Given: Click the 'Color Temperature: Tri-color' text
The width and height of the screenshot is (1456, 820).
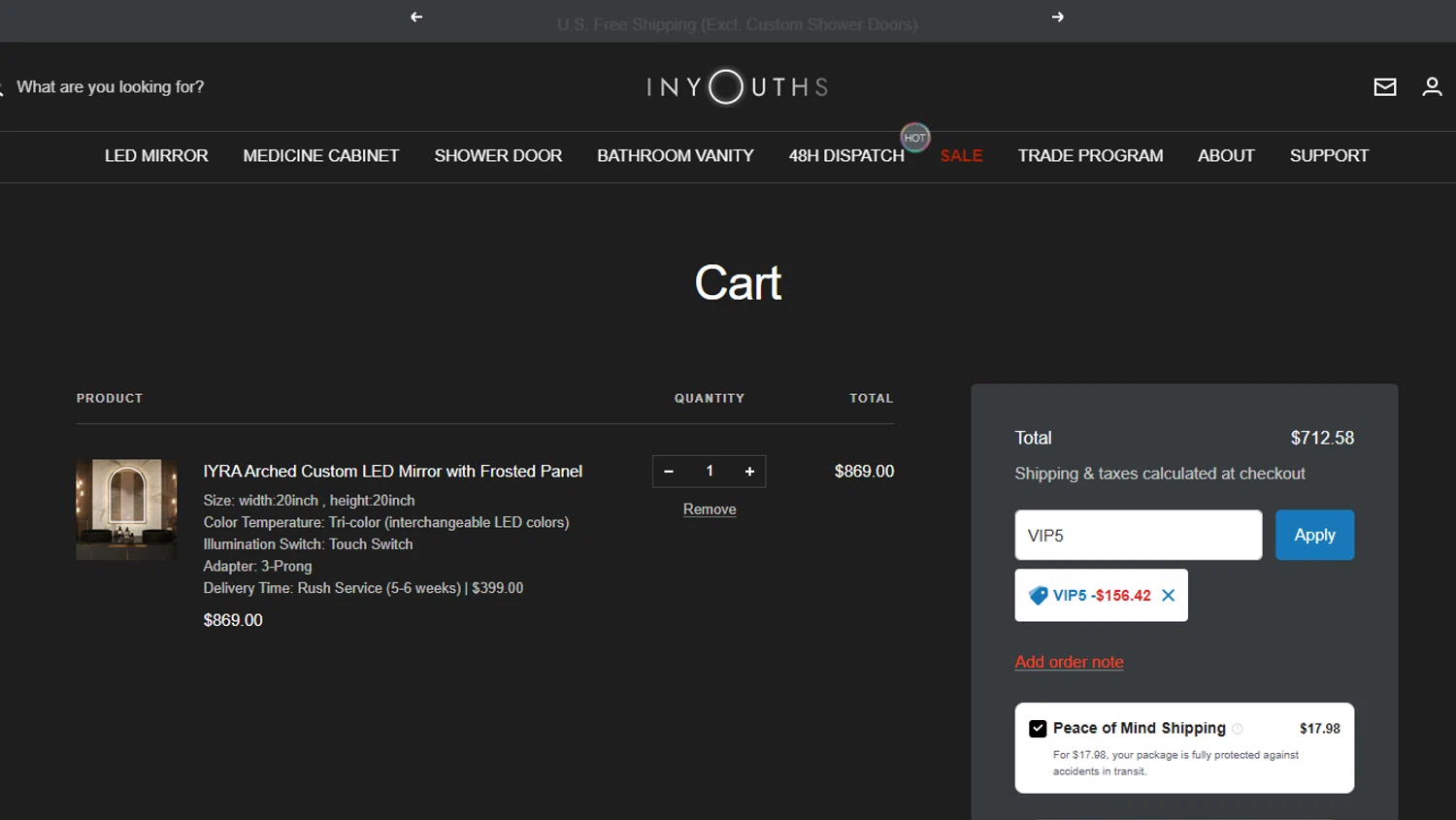Looking at the screenshot, I should pyautogui.click(x=386, y=522).
